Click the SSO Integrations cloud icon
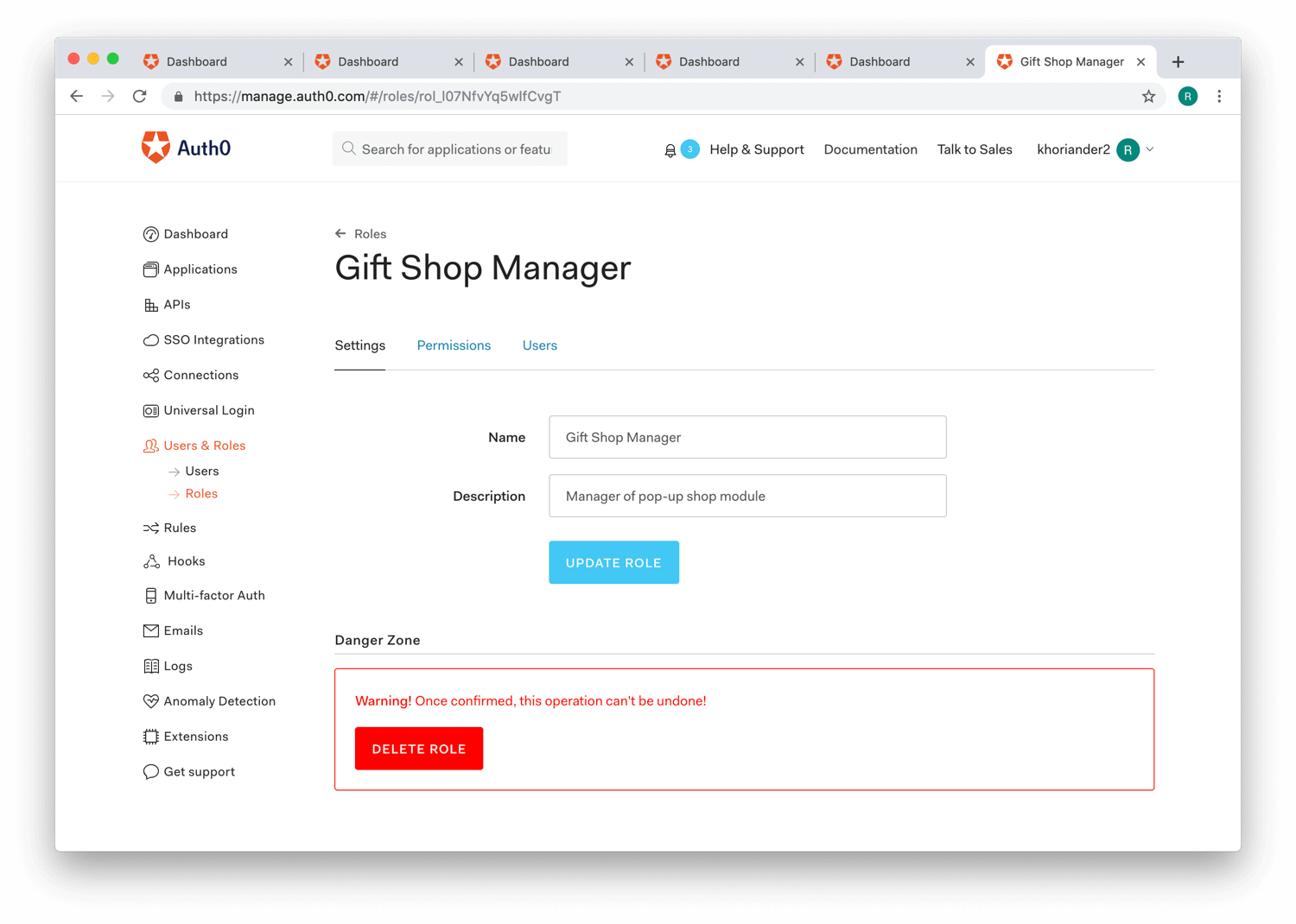 tap(150, 340)
